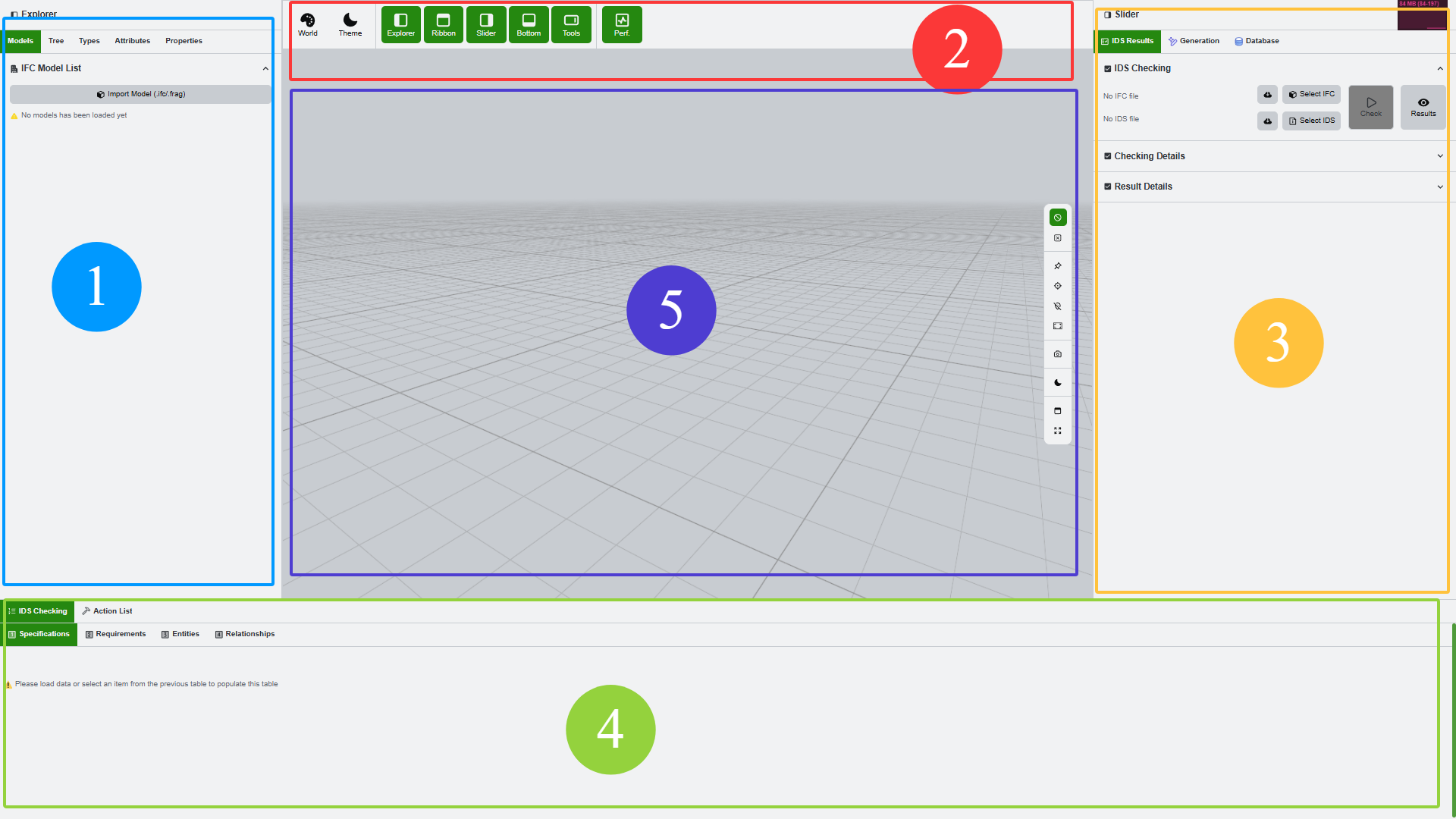Click the memory usage monitor graph
This screenshot has height=819, width=1456.
[x=1423, y=15]
